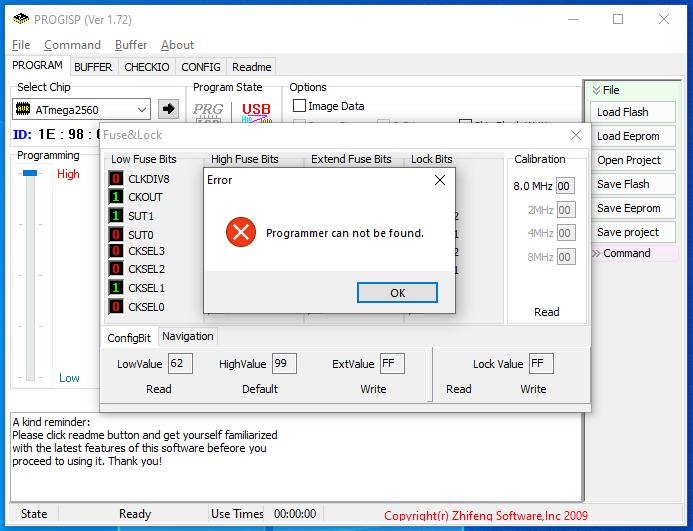693x531 pixels.
Task: Toggle the CKSEL2 fuse bit
Action: tap(116, 269)
